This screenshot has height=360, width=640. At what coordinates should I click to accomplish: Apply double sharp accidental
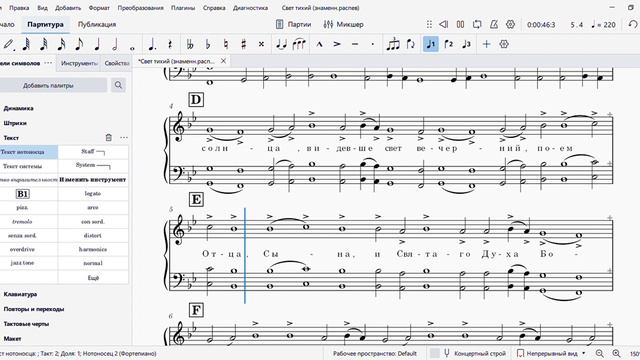[x=261, y=44]
